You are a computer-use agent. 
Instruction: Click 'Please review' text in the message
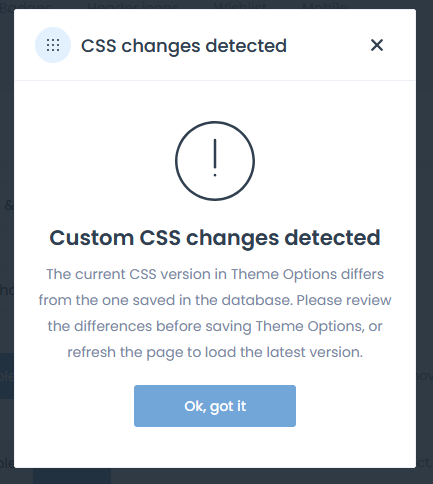(344, 300)
